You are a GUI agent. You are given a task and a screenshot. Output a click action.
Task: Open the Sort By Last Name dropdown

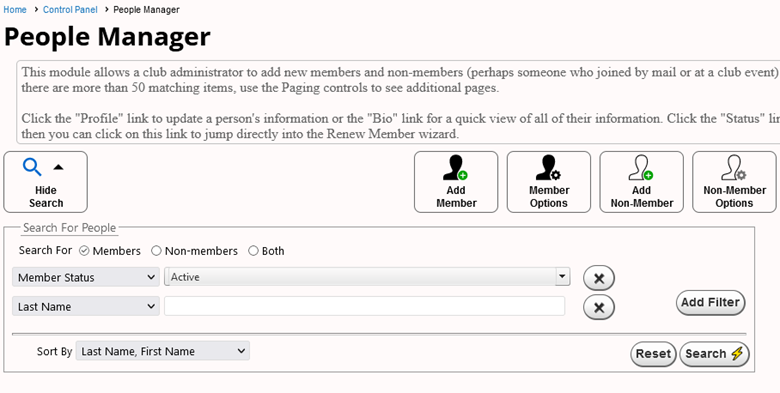[x=163, y=351]
